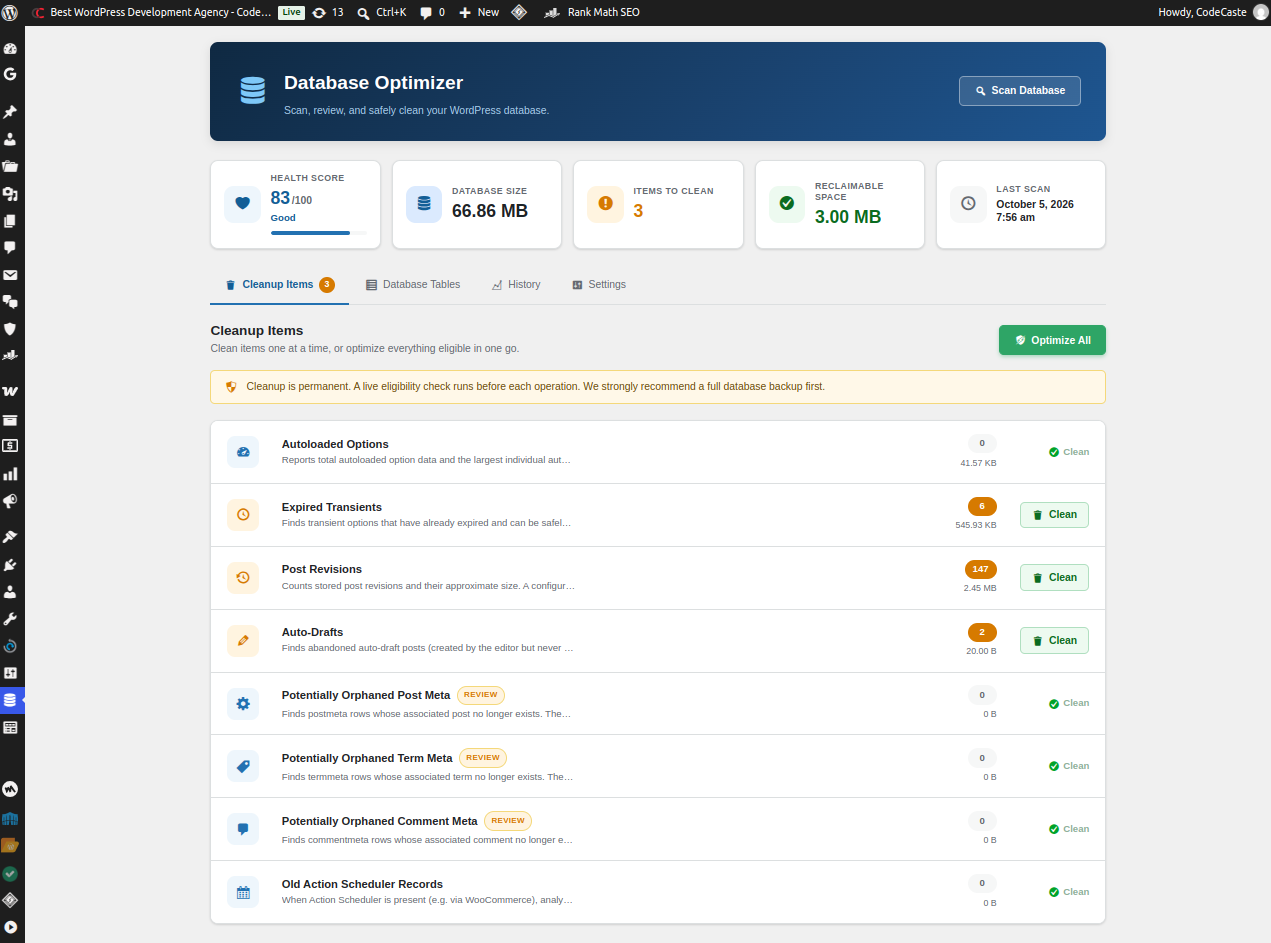
Task: Click the Post Revisions history icon
Action: (x=243, y=578)
